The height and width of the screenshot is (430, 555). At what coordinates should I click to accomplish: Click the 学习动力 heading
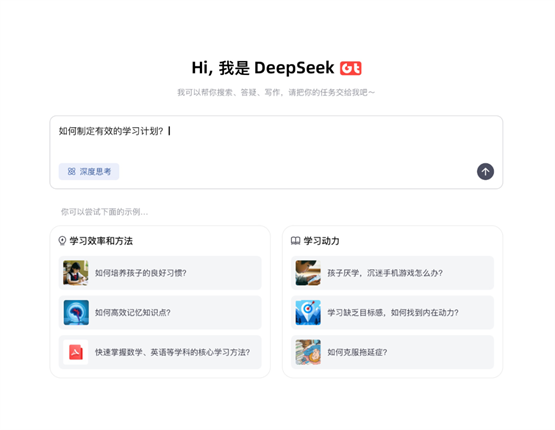[321, 241]
